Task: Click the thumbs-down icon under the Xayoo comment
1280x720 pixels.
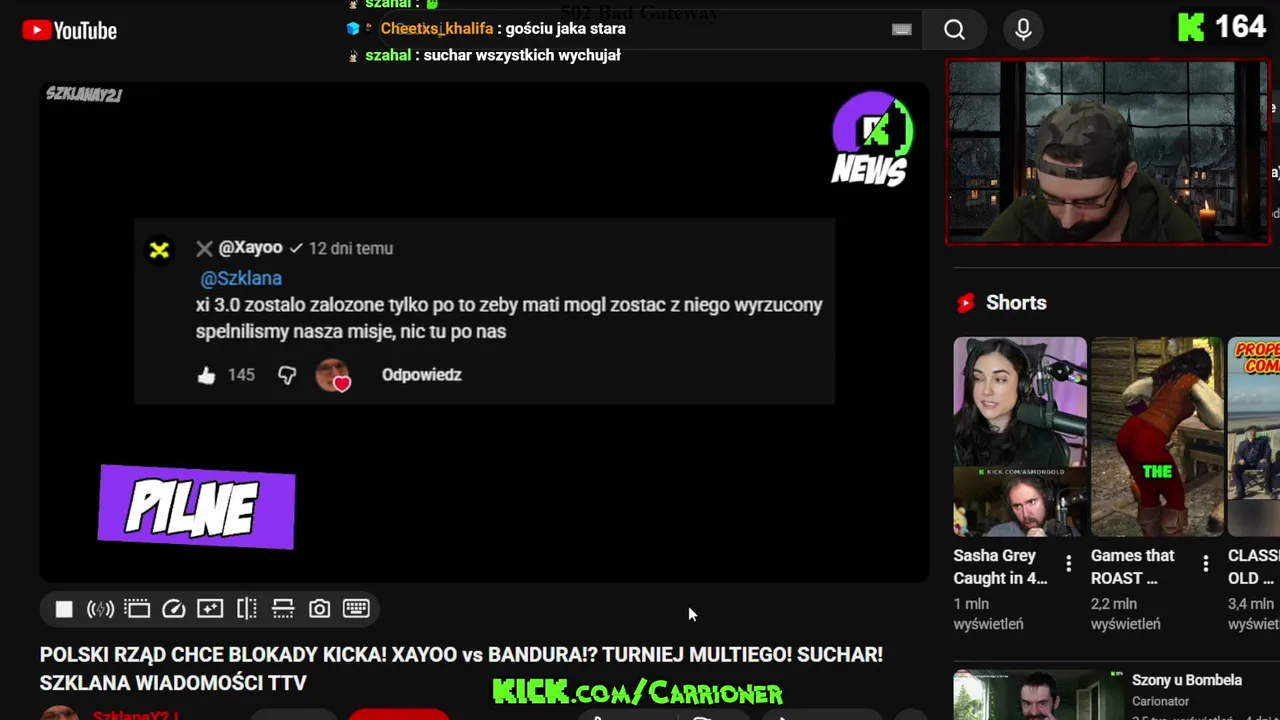Action: (x=287, y=375)
